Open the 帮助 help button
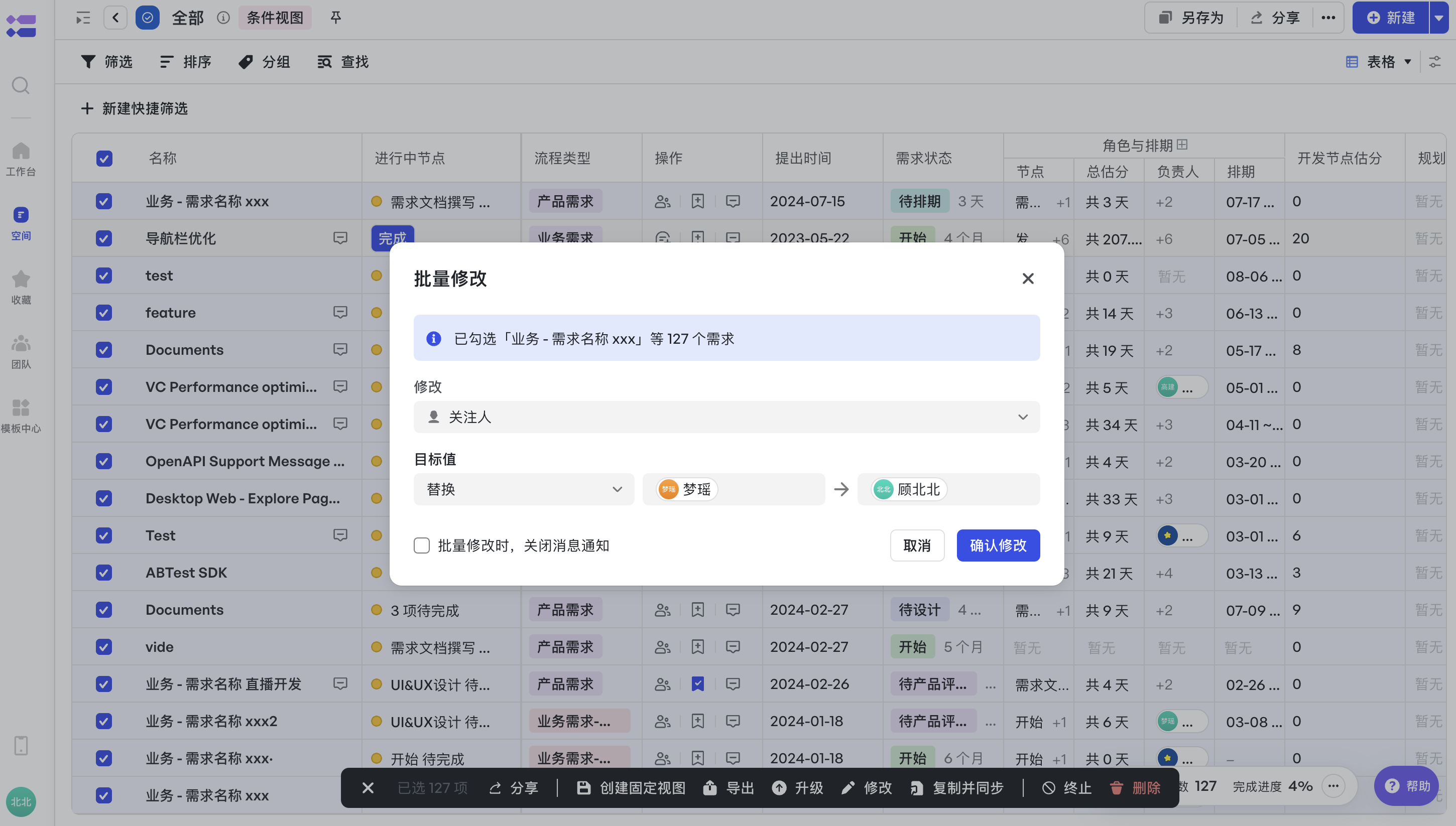This screenshot has height=826, width=1456. [1407, 786]
